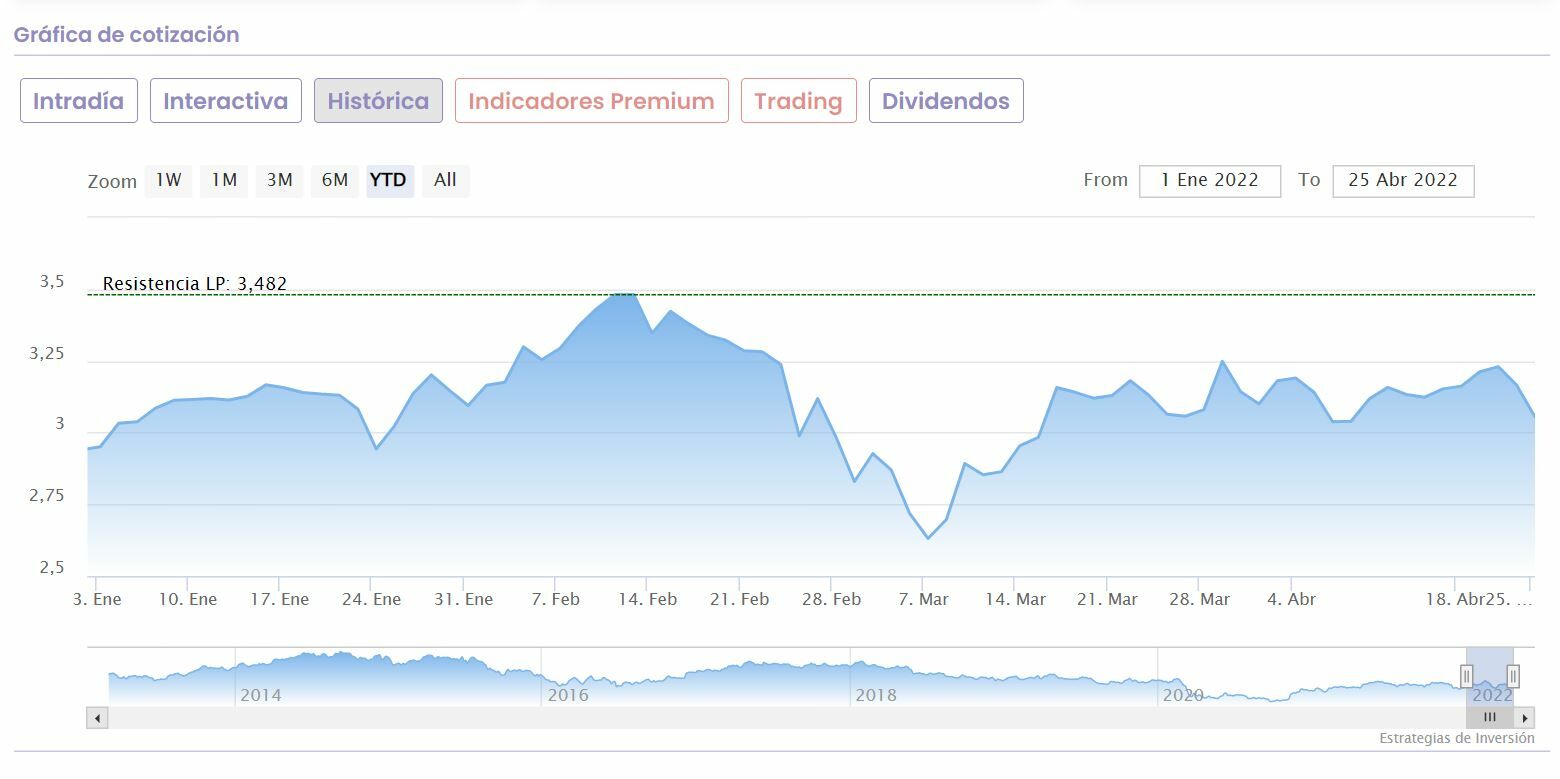This screenshot has width=1560, height=779.
Task: Show the Dividendos tab
Action: point(946,101)
